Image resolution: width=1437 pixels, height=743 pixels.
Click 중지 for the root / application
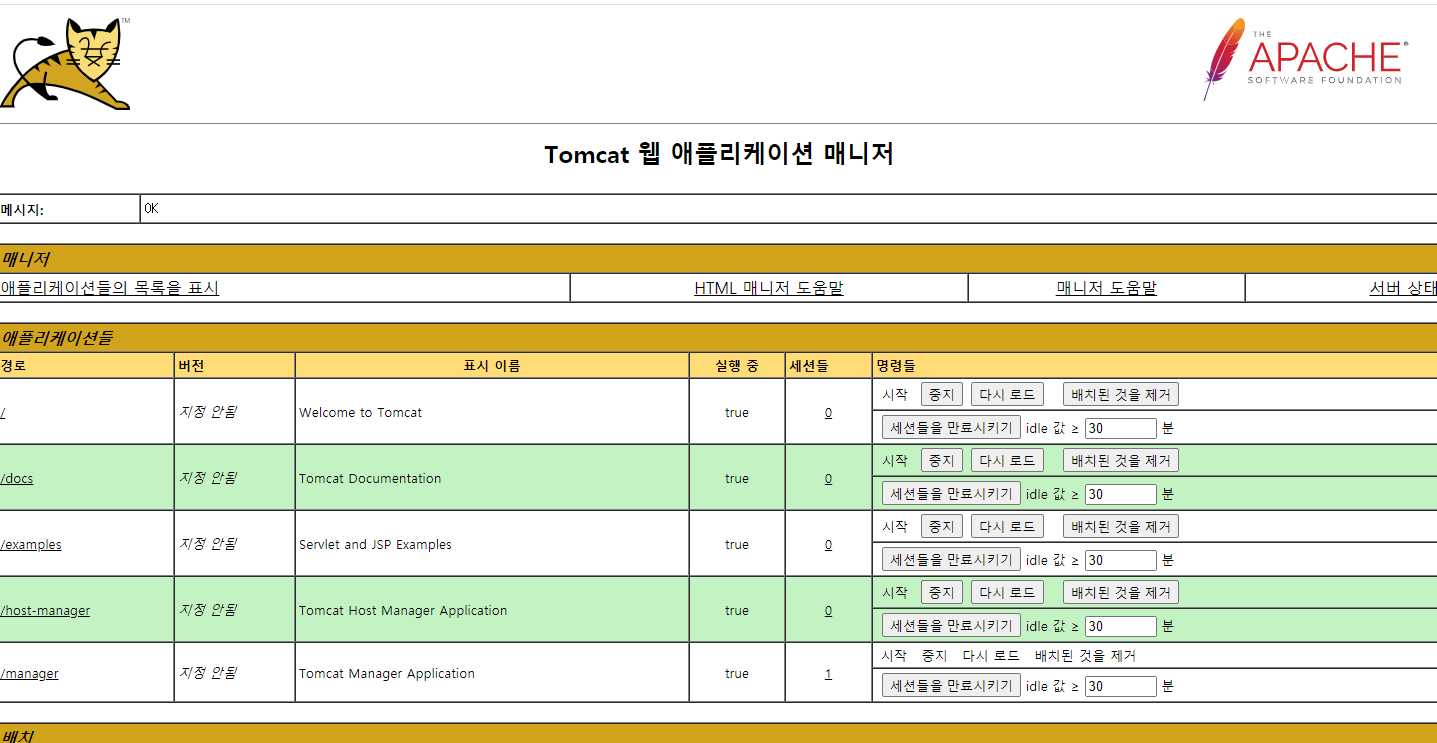[x=941, y=394]
